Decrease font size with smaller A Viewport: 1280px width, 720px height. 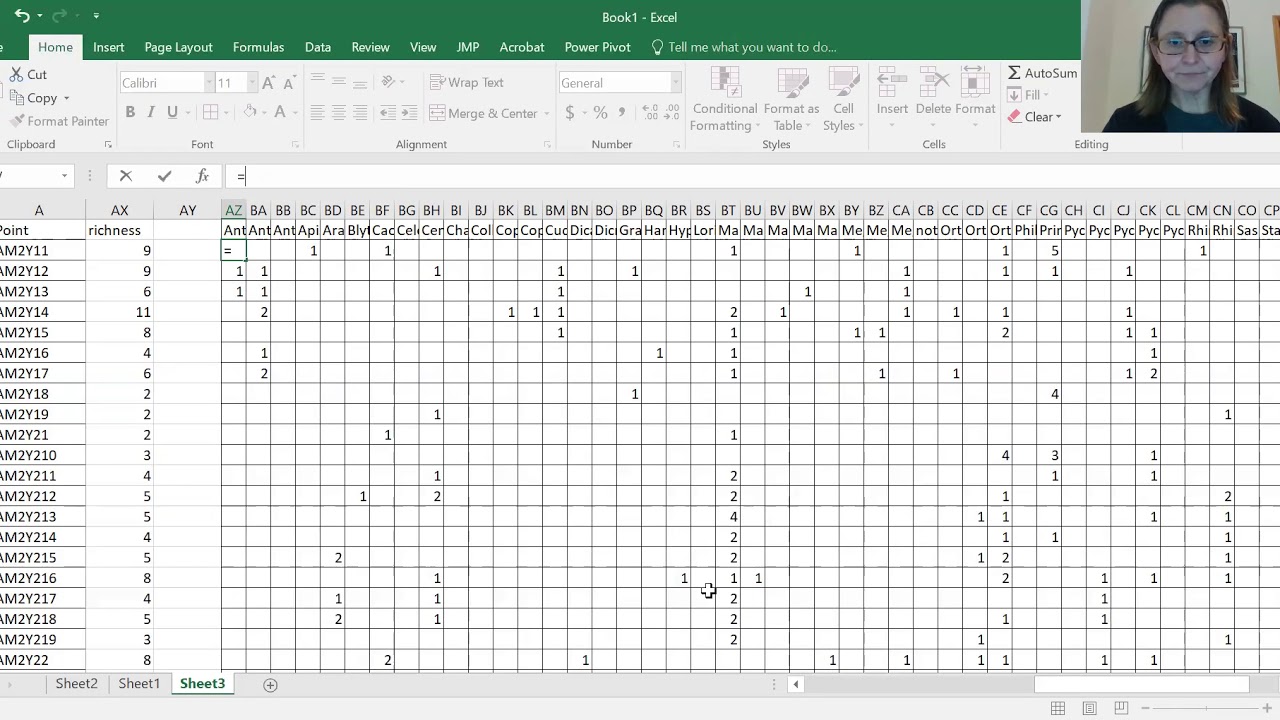pos(288,83)
